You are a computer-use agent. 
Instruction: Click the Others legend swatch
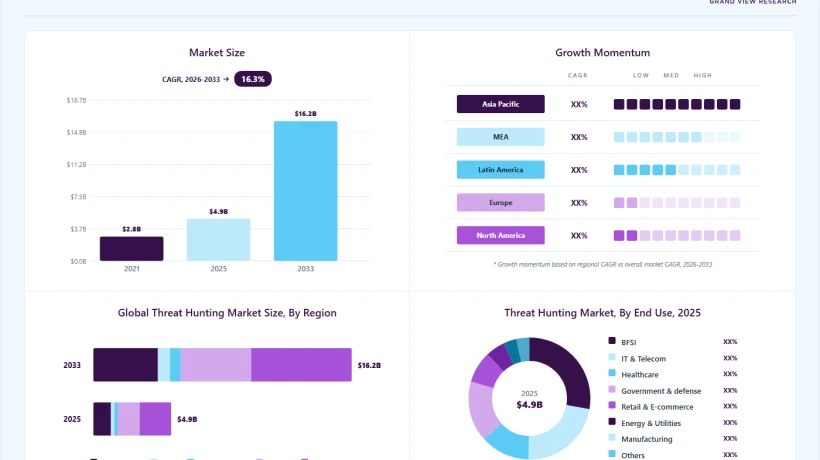click(x=612, y=454)
